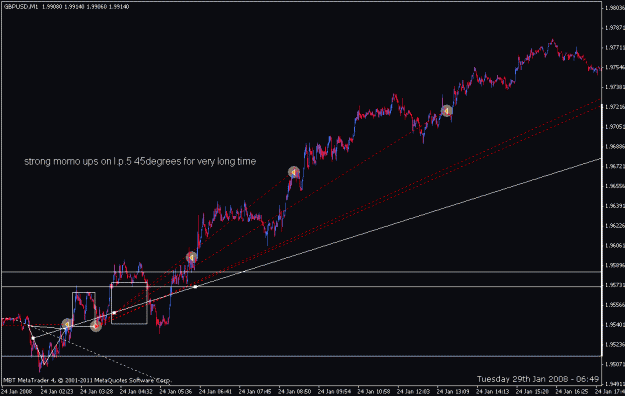This screenshot has width=625, height=396.
Task: Click the 1.9556 price scale label
Action: click(615, 305)
